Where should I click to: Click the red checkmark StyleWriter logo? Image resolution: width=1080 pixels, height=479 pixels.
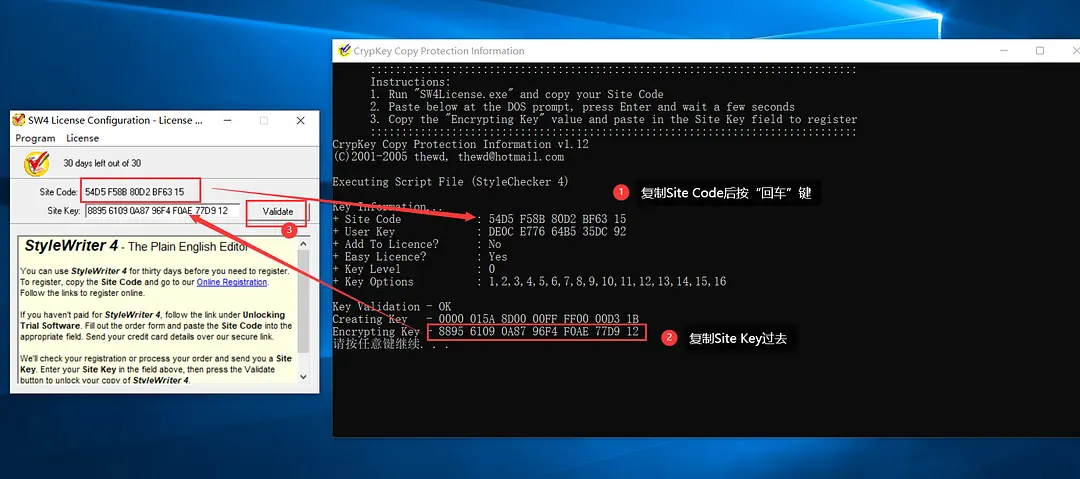coord(36,163)
